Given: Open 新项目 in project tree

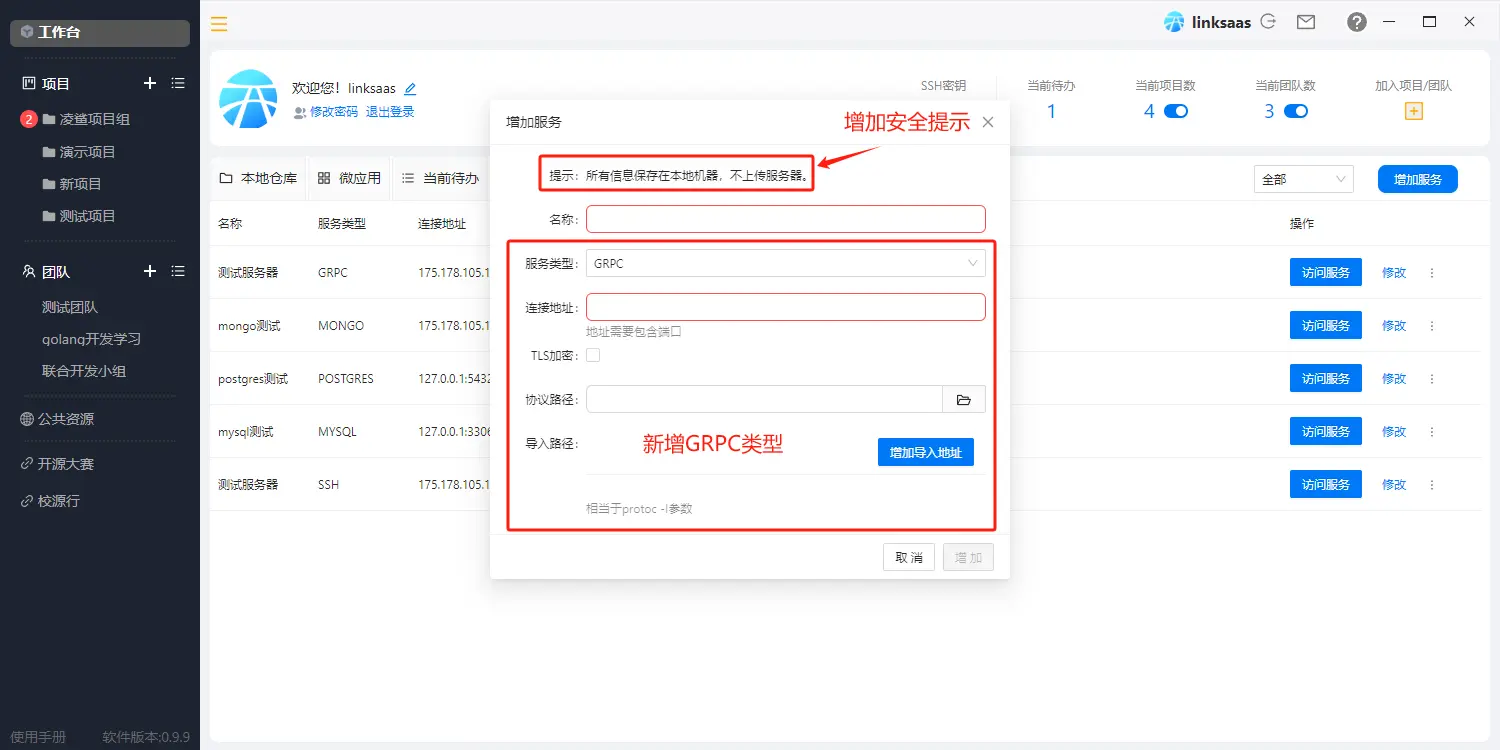Looking at the screenshot, I should click(81, 184).
